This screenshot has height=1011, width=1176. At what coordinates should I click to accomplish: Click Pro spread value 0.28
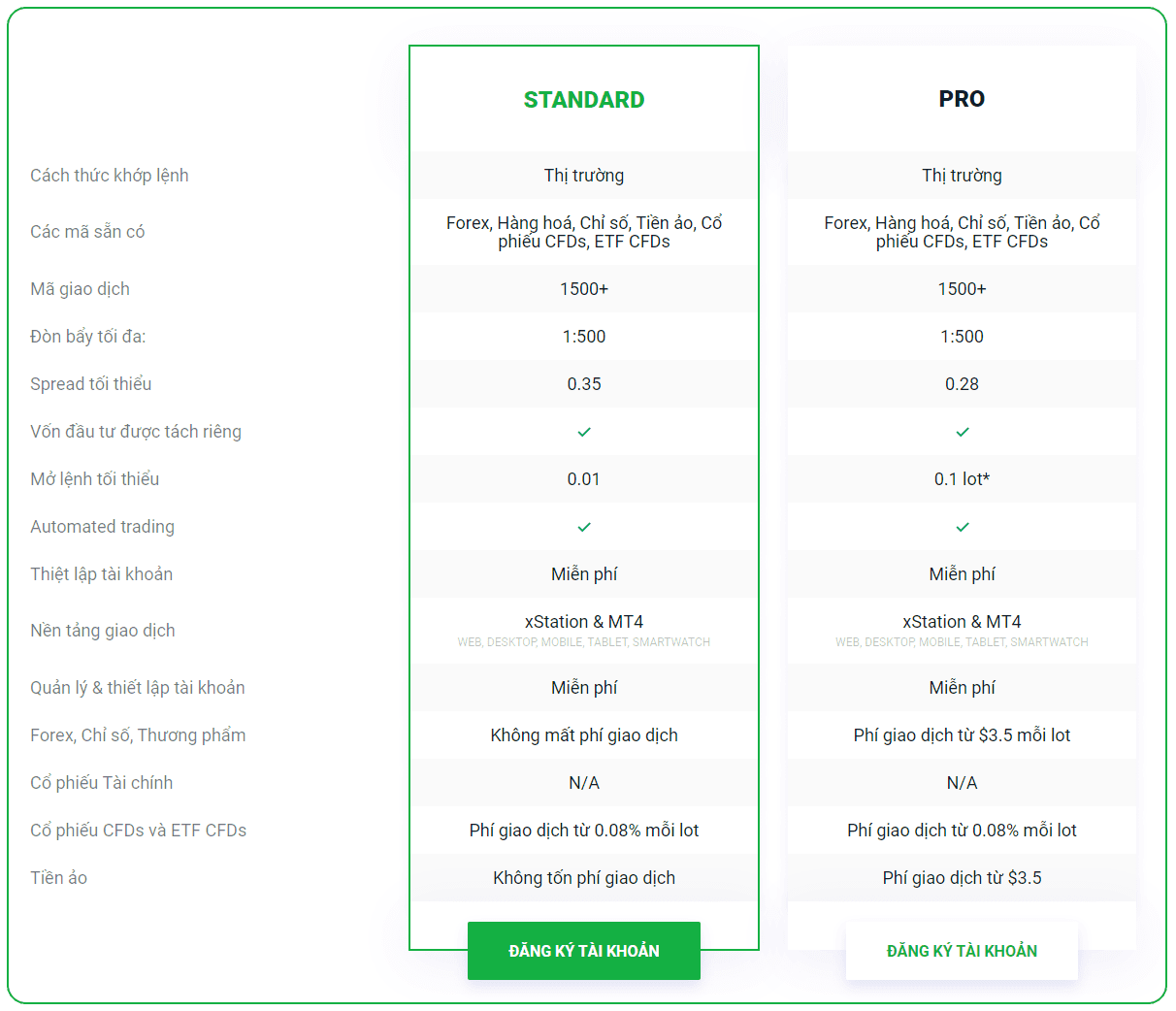[x=962, y=384]
